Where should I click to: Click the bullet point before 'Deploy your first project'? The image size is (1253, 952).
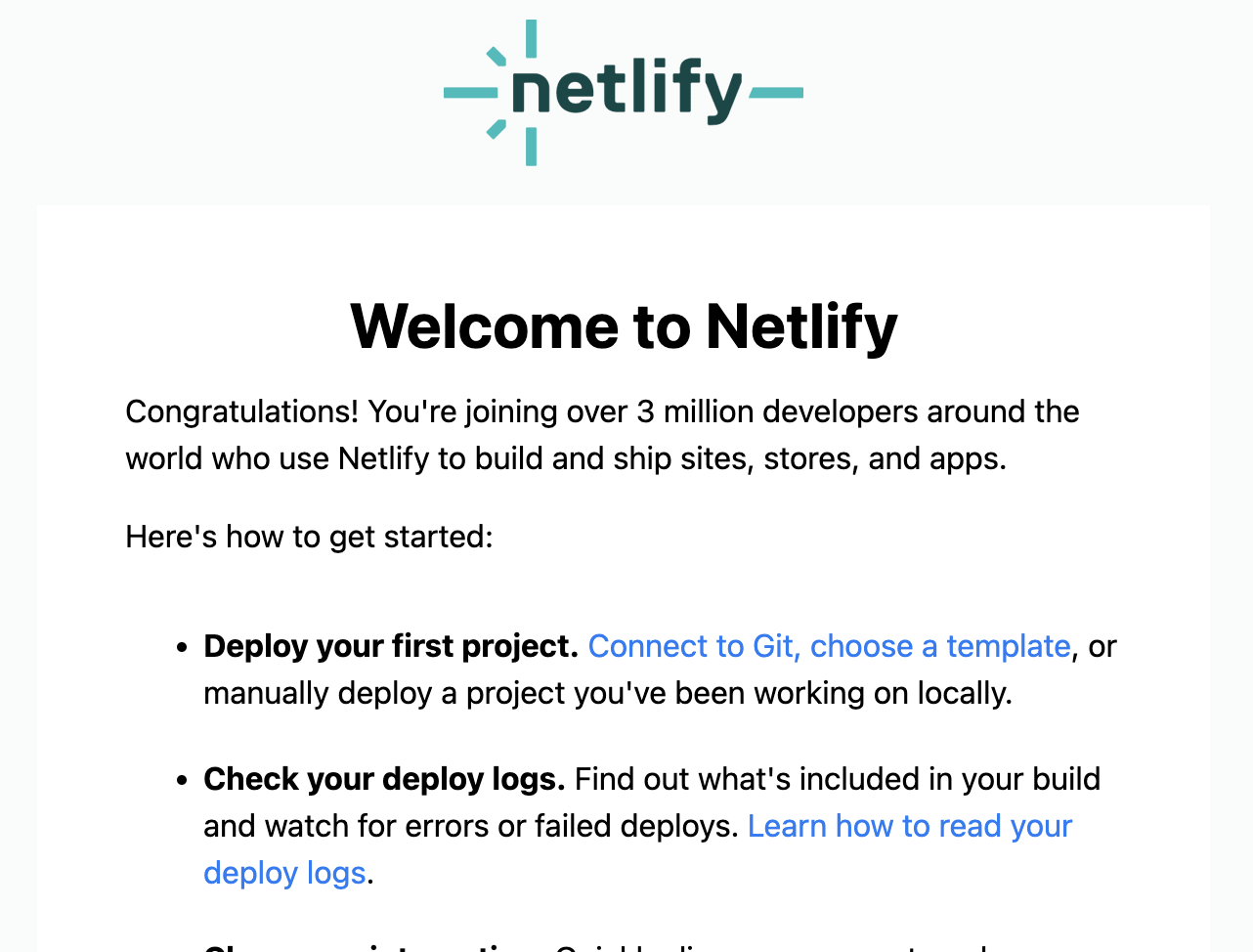pyautogui.click(x=182, y=648)
